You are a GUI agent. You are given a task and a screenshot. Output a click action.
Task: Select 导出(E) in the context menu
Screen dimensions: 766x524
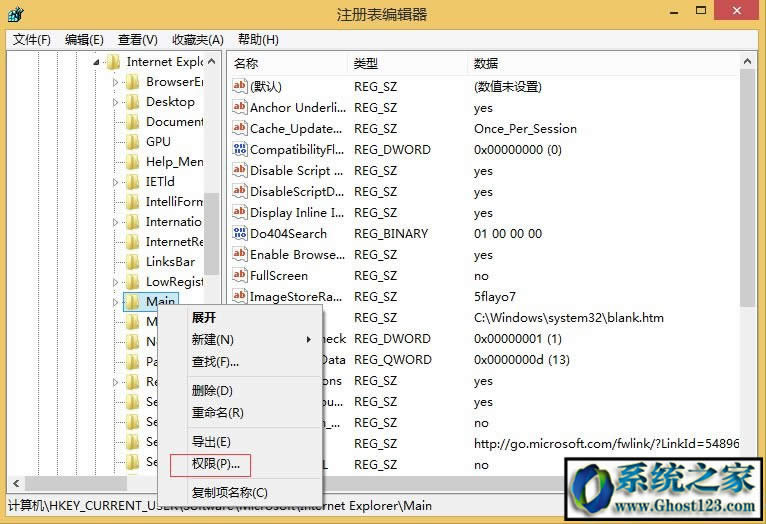tap(211, 442)
